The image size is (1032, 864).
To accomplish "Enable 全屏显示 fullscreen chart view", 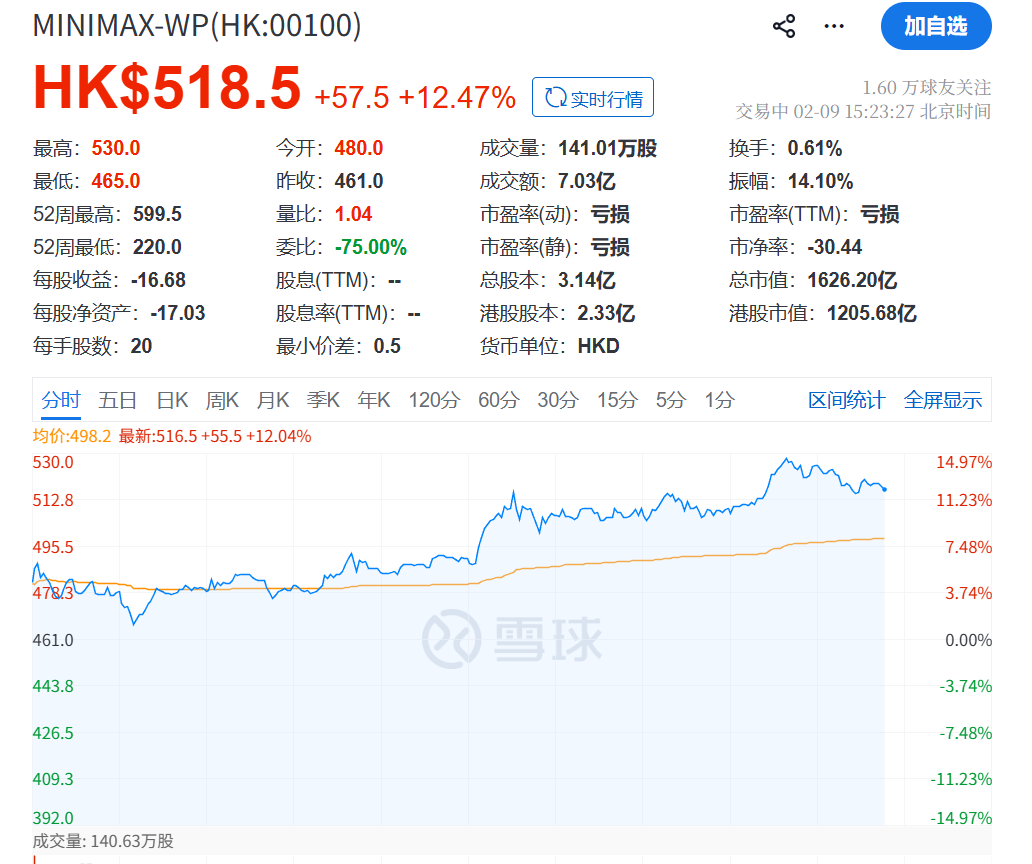I will click(x=943, y=399).
